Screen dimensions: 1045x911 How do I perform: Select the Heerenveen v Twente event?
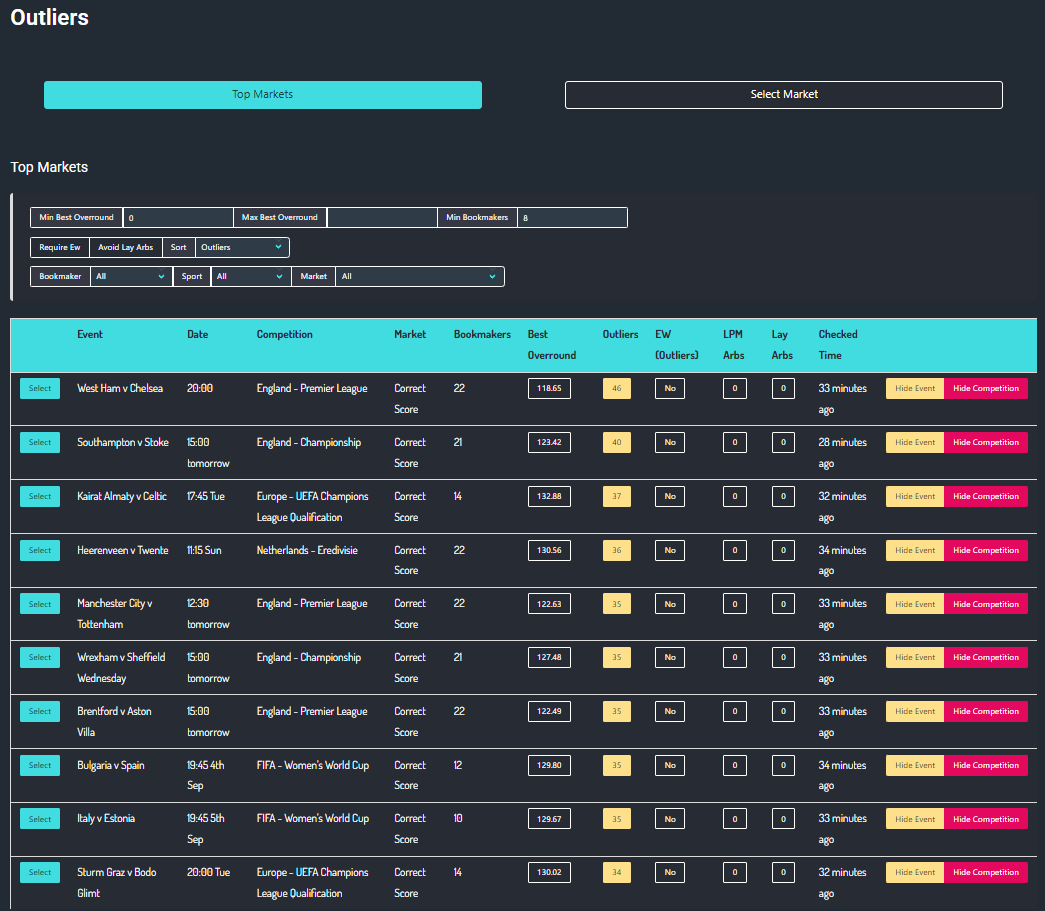(x=40, y=550)
